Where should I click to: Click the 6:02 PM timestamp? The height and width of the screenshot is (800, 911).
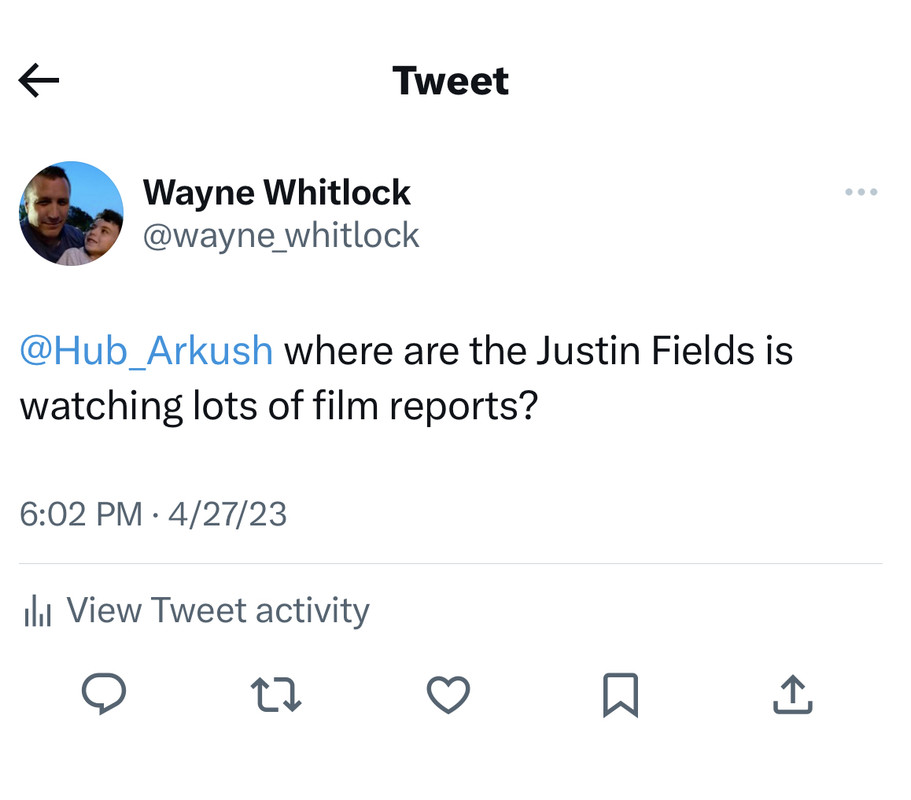[81, 514]
